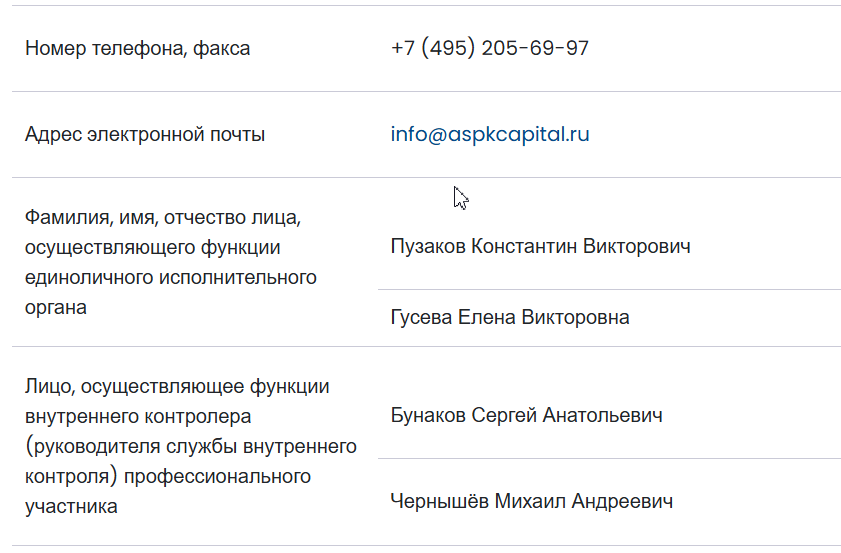This screenshot has height=553, width=841.
Task: Click the "Номер телефона, факса" label
Action: [137, 48]
